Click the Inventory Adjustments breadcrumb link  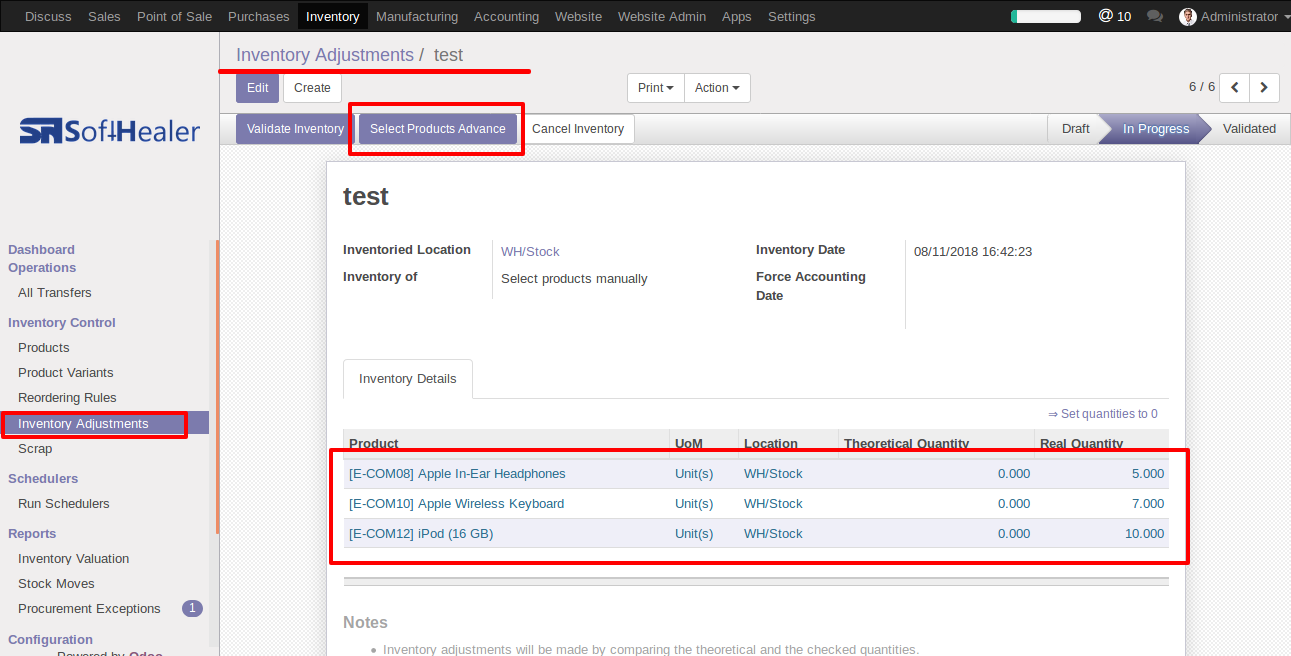pos(325,55)
